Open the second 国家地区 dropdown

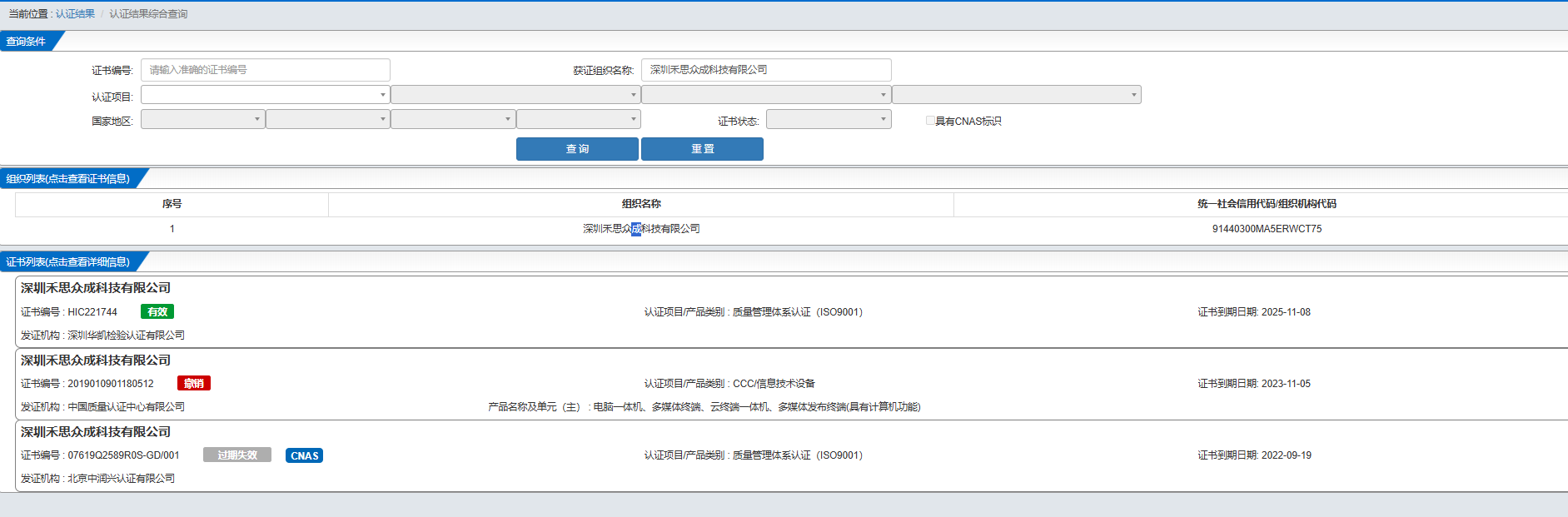(328, 119)
